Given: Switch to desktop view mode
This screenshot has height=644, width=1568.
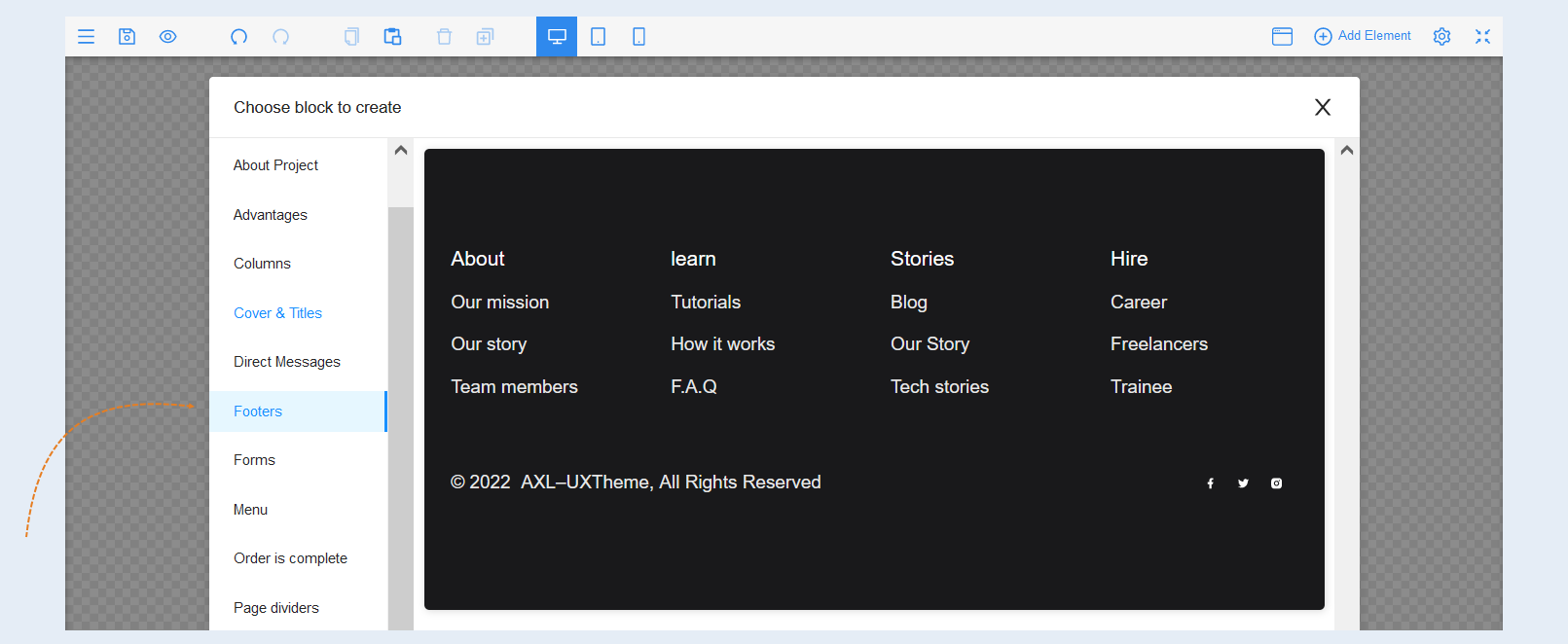Looking at the screenshot, I should 557,36.
